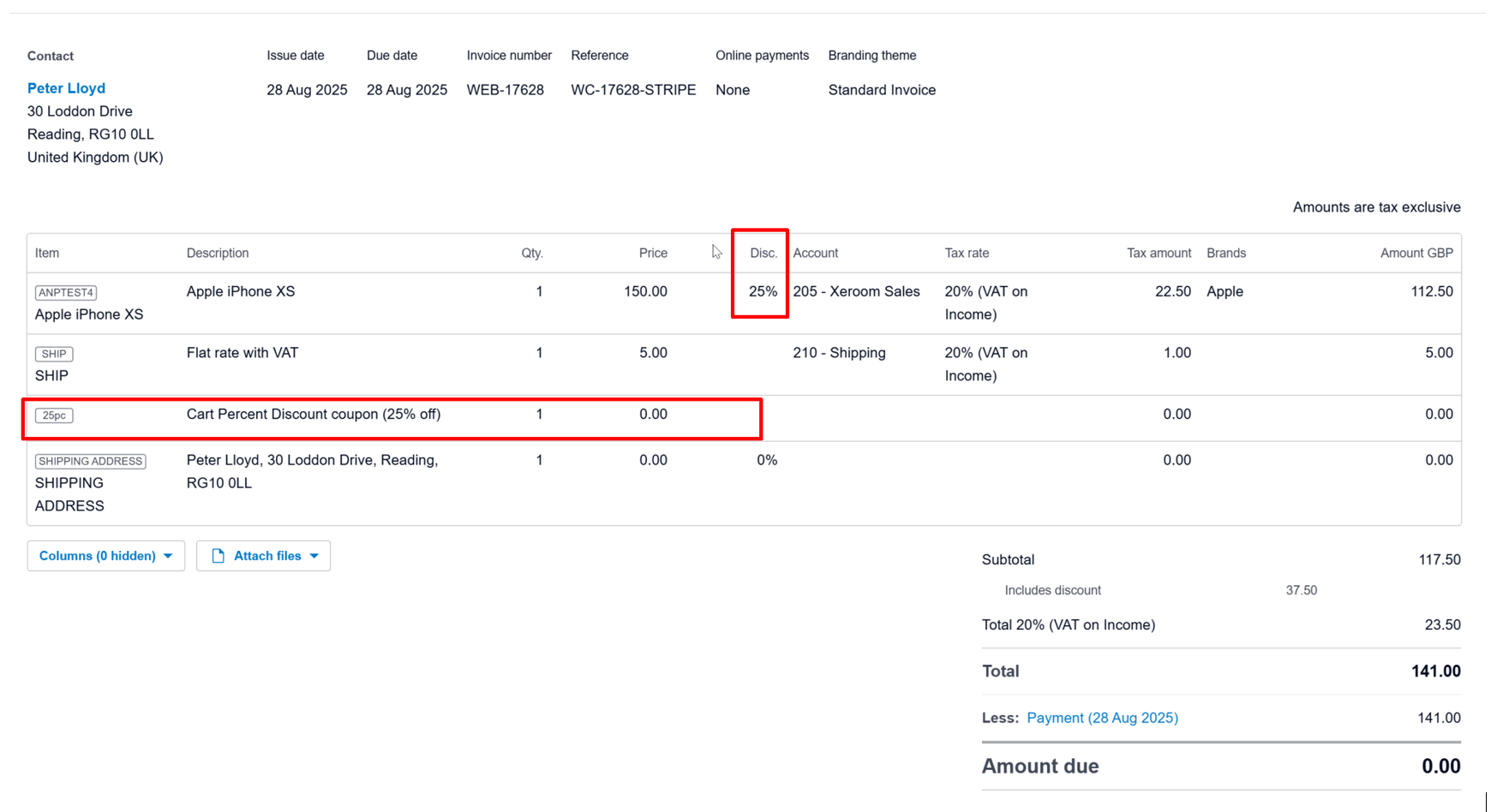Click the SHIP item code badge
The width and height of the screenshot is (1491, 812).
click(54, 354)
